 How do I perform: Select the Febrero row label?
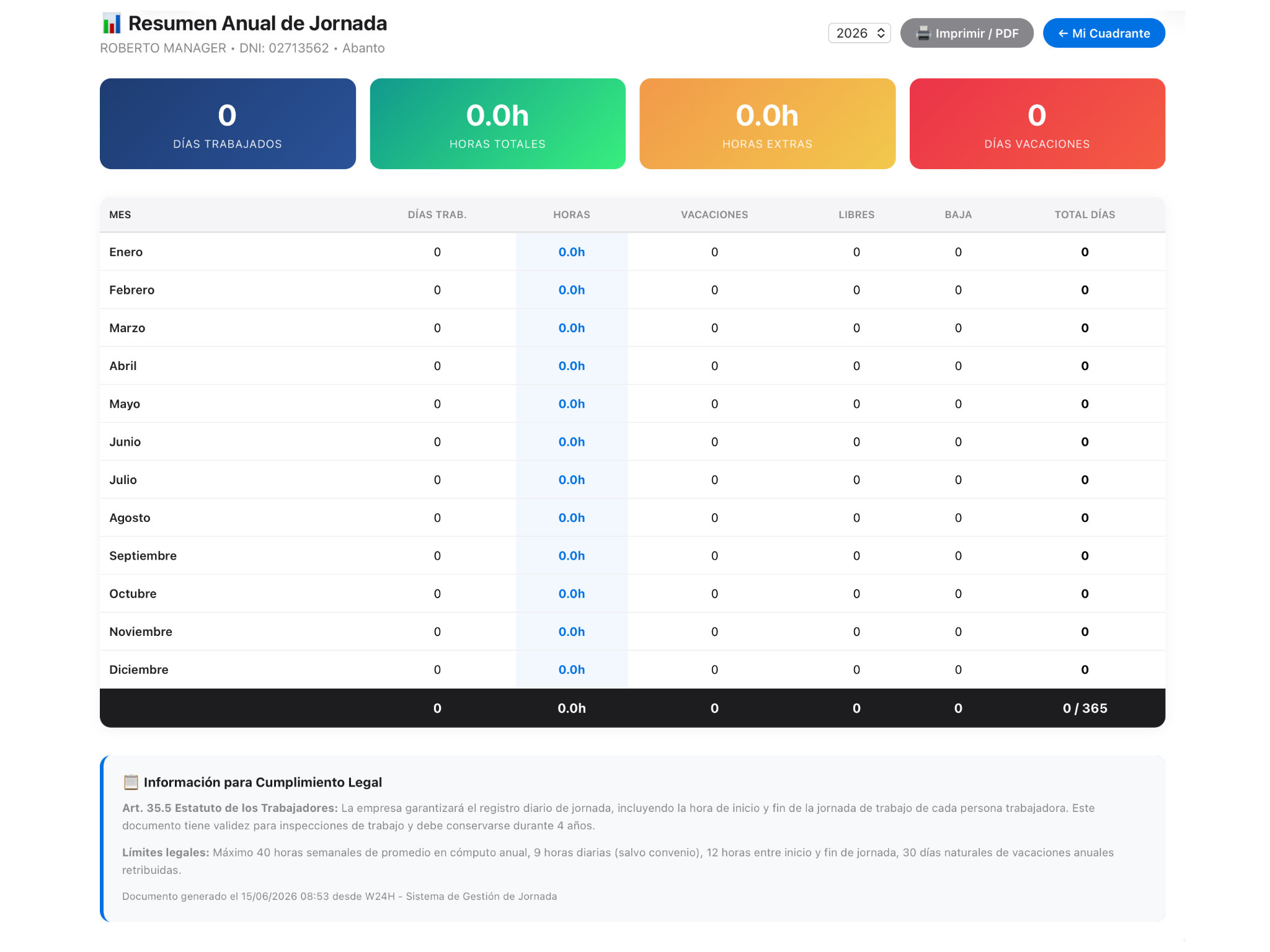pyautogui.click(x=131, y=290)
